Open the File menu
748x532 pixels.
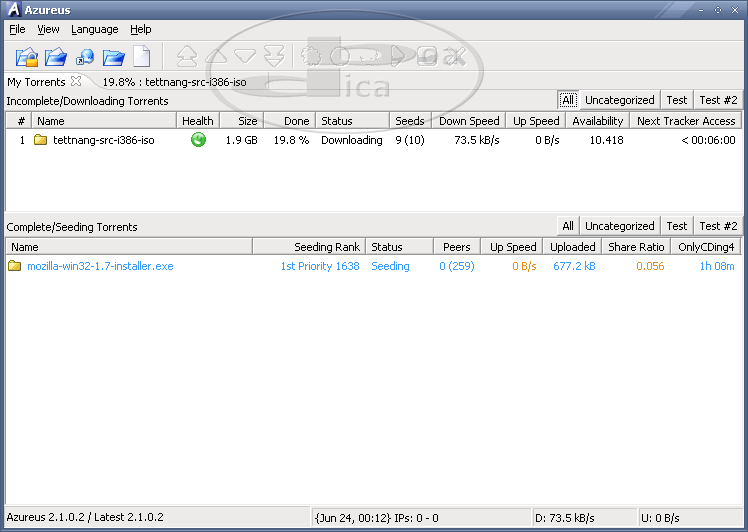click(x=17, y=30)
